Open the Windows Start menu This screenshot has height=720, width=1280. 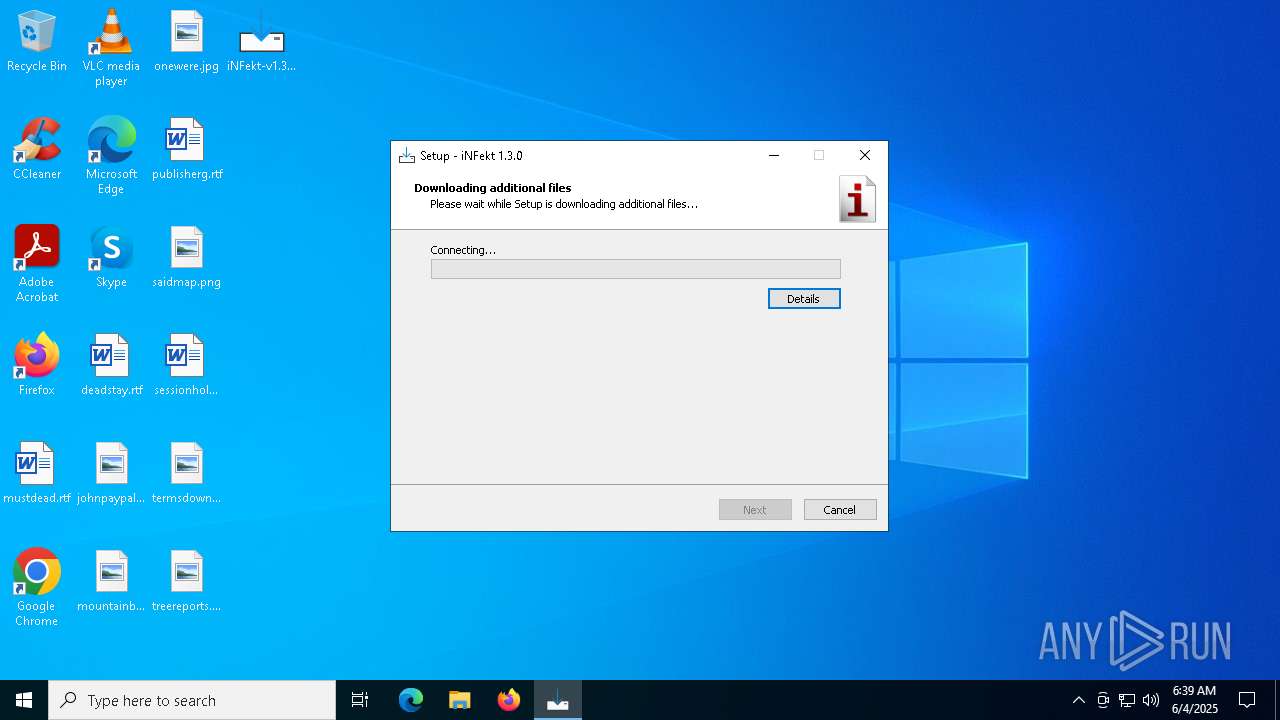click(24, 700)
